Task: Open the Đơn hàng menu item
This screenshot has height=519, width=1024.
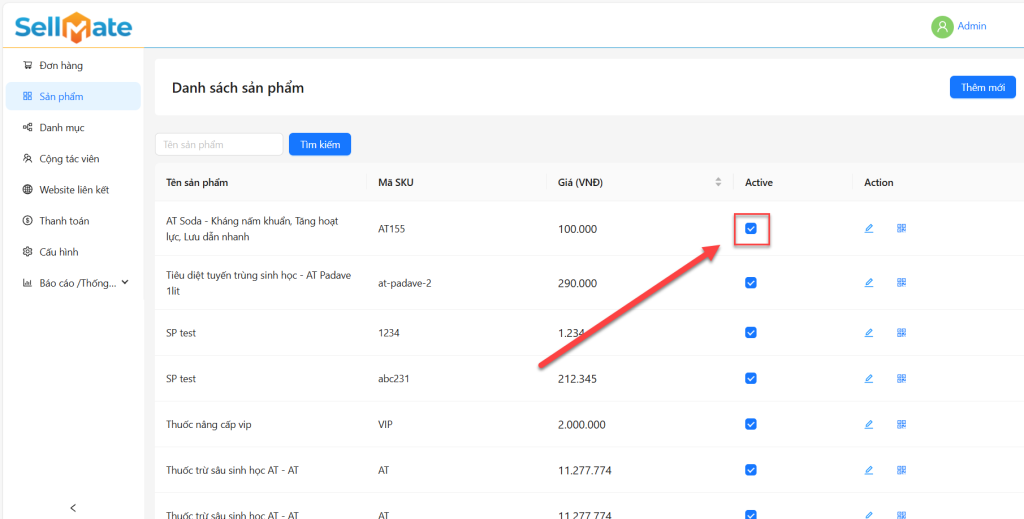Action: (61, 66)
